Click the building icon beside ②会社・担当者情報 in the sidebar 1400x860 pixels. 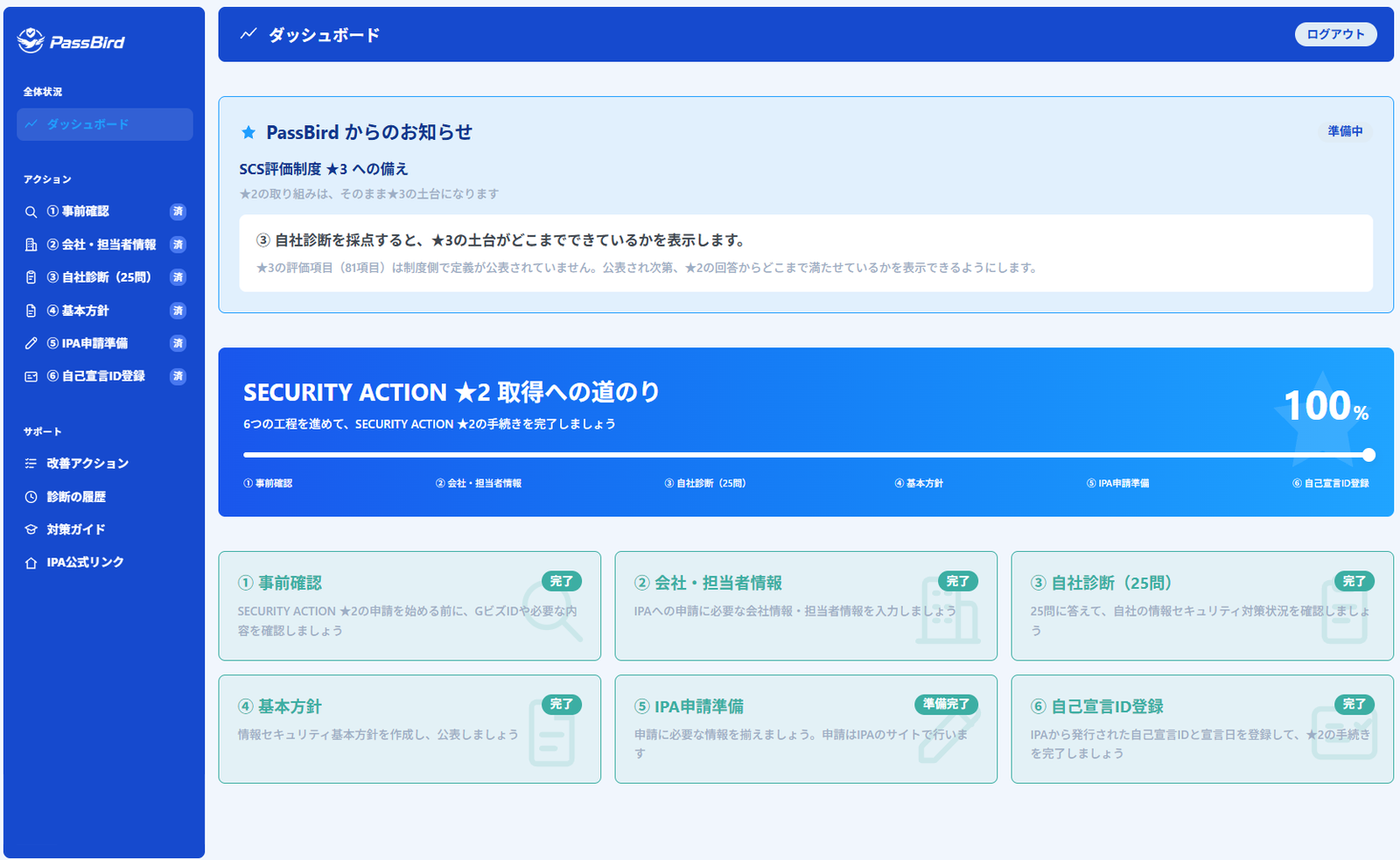pos(31,245)
